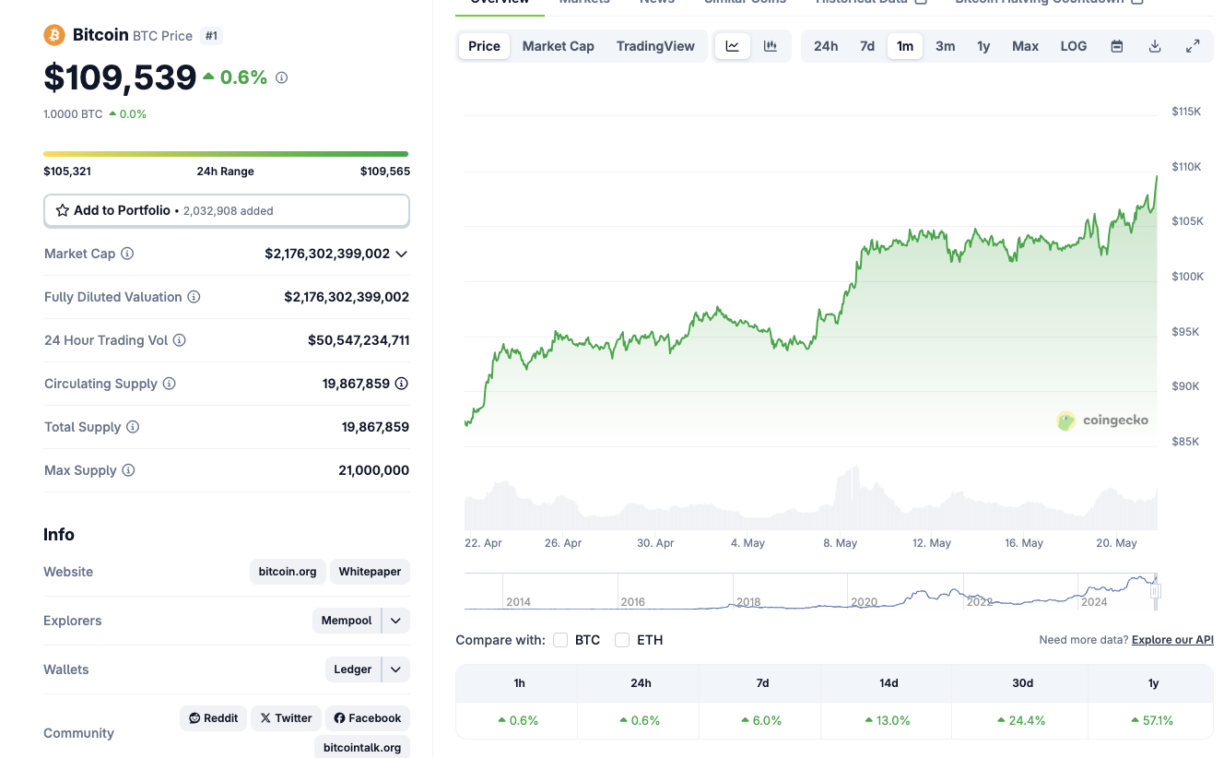Open the Explore our API link
The image size is (1224, 758).
[1172, 639]
